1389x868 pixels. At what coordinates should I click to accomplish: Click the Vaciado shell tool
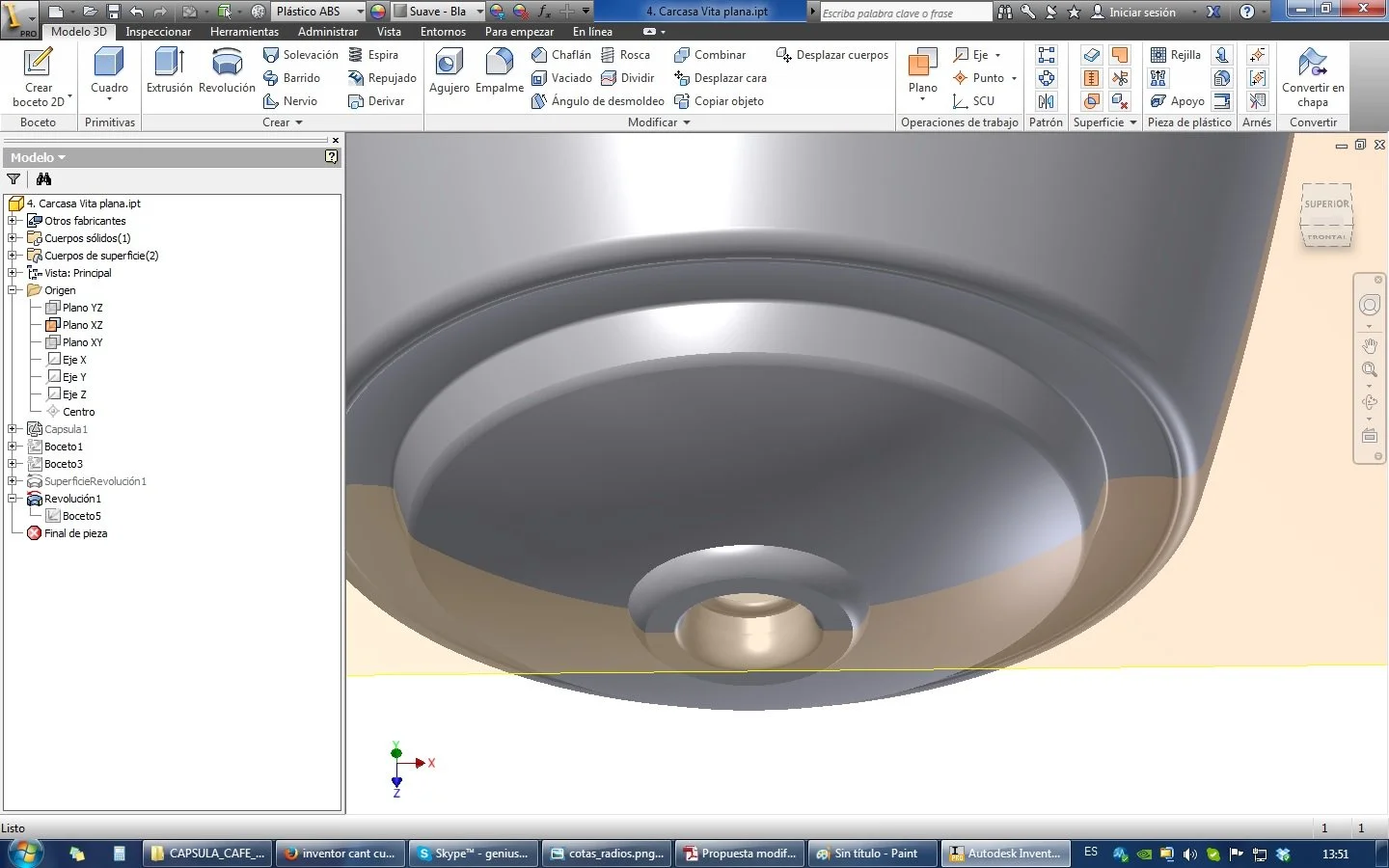click(x=561, y=78)
